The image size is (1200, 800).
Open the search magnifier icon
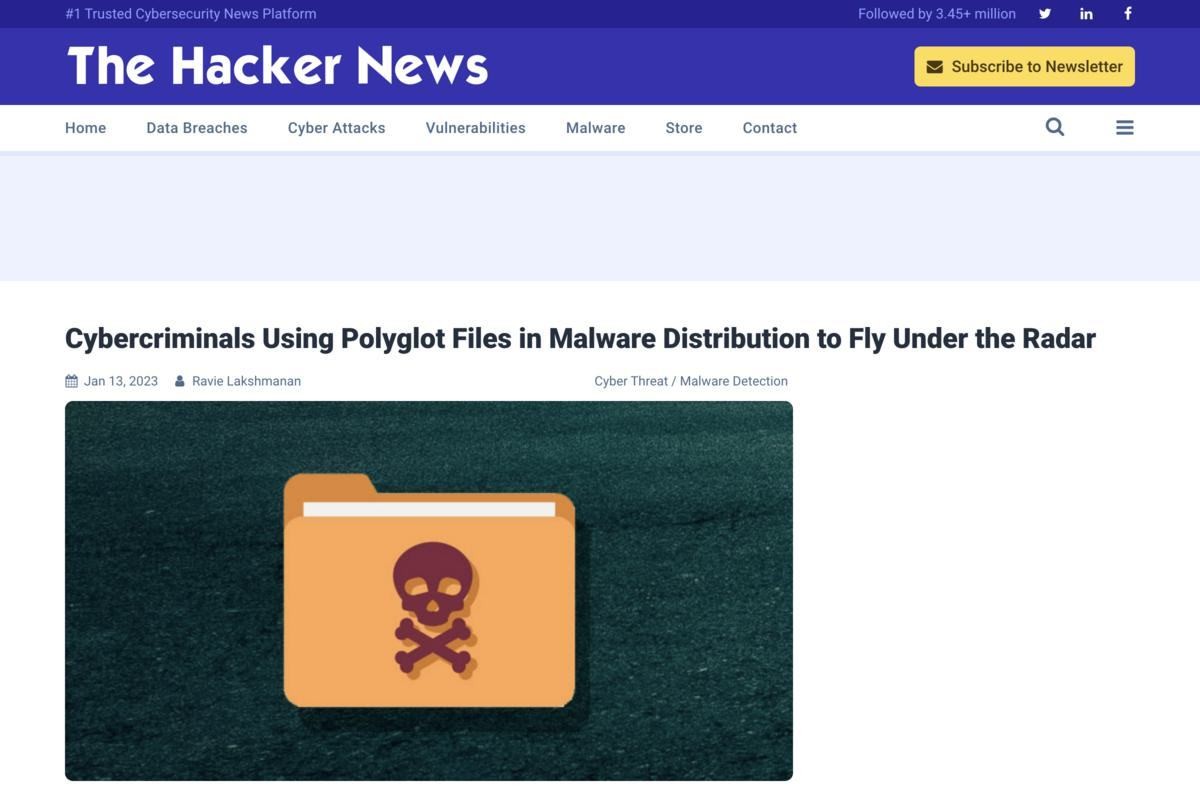point(1055,127)
